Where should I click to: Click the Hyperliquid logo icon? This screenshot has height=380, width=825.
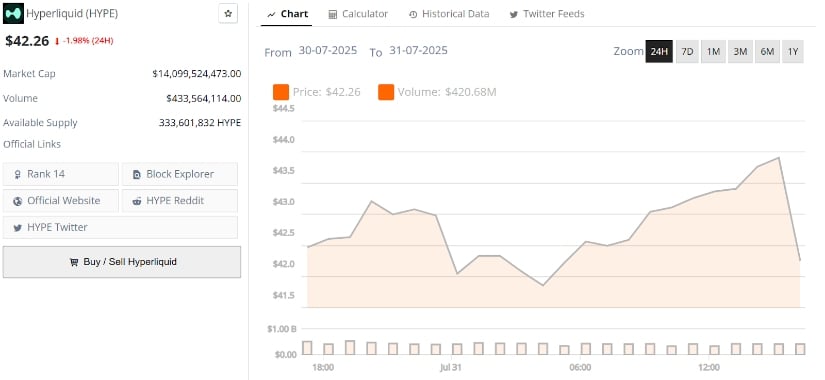[x=13, y=14]
